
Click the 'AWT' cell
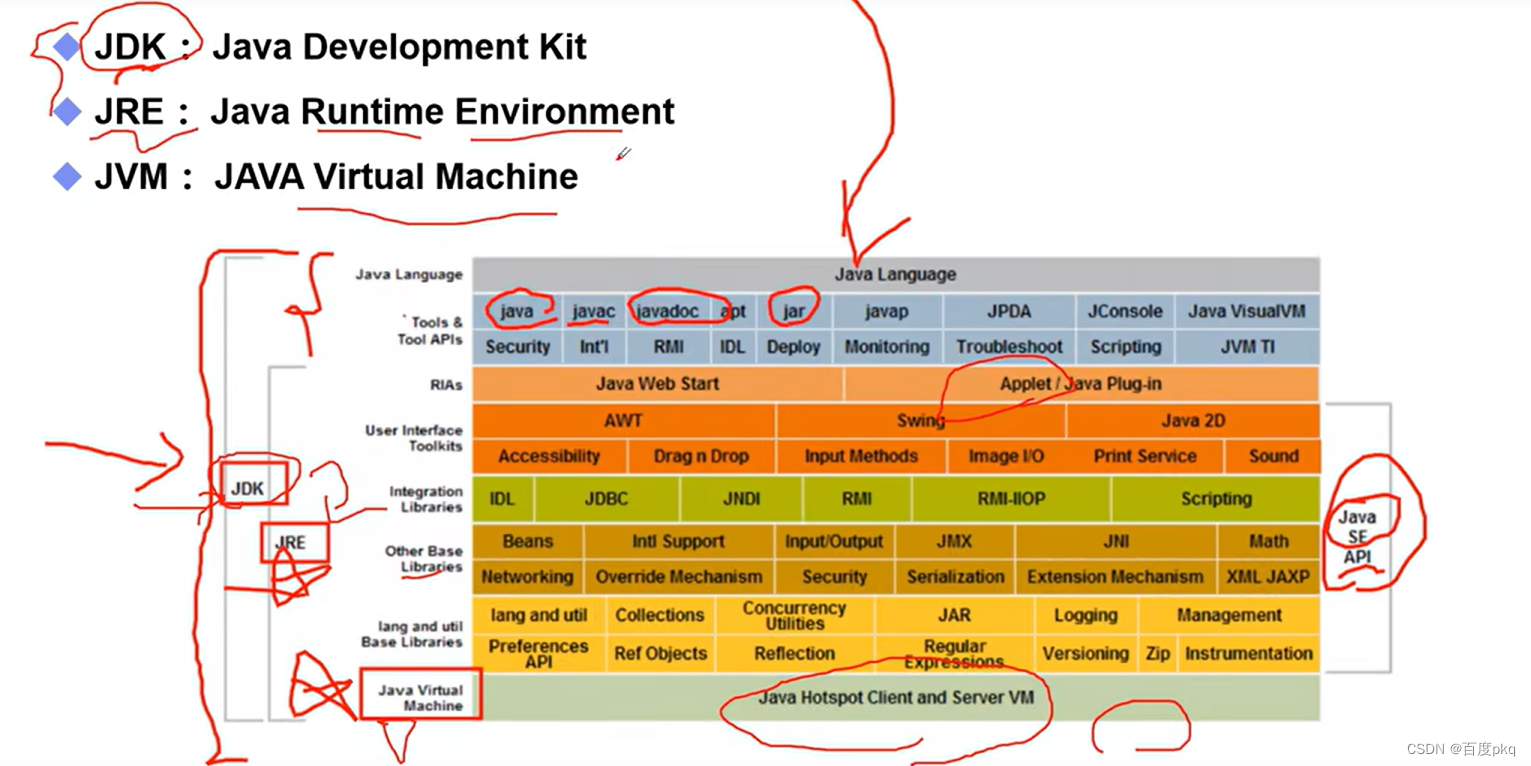pos(623,421)
